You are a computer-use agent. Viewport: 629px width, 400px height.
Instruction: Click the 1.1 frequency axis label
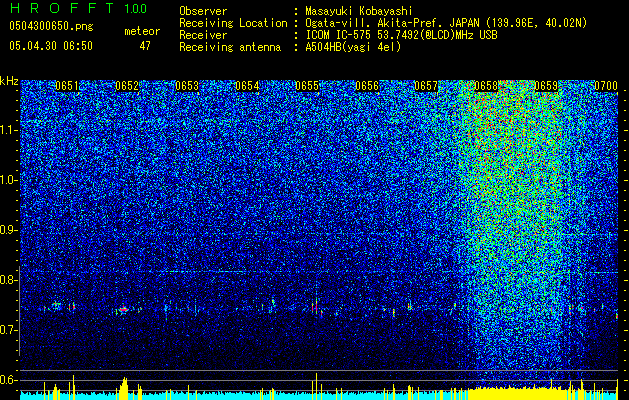[8, 130]
